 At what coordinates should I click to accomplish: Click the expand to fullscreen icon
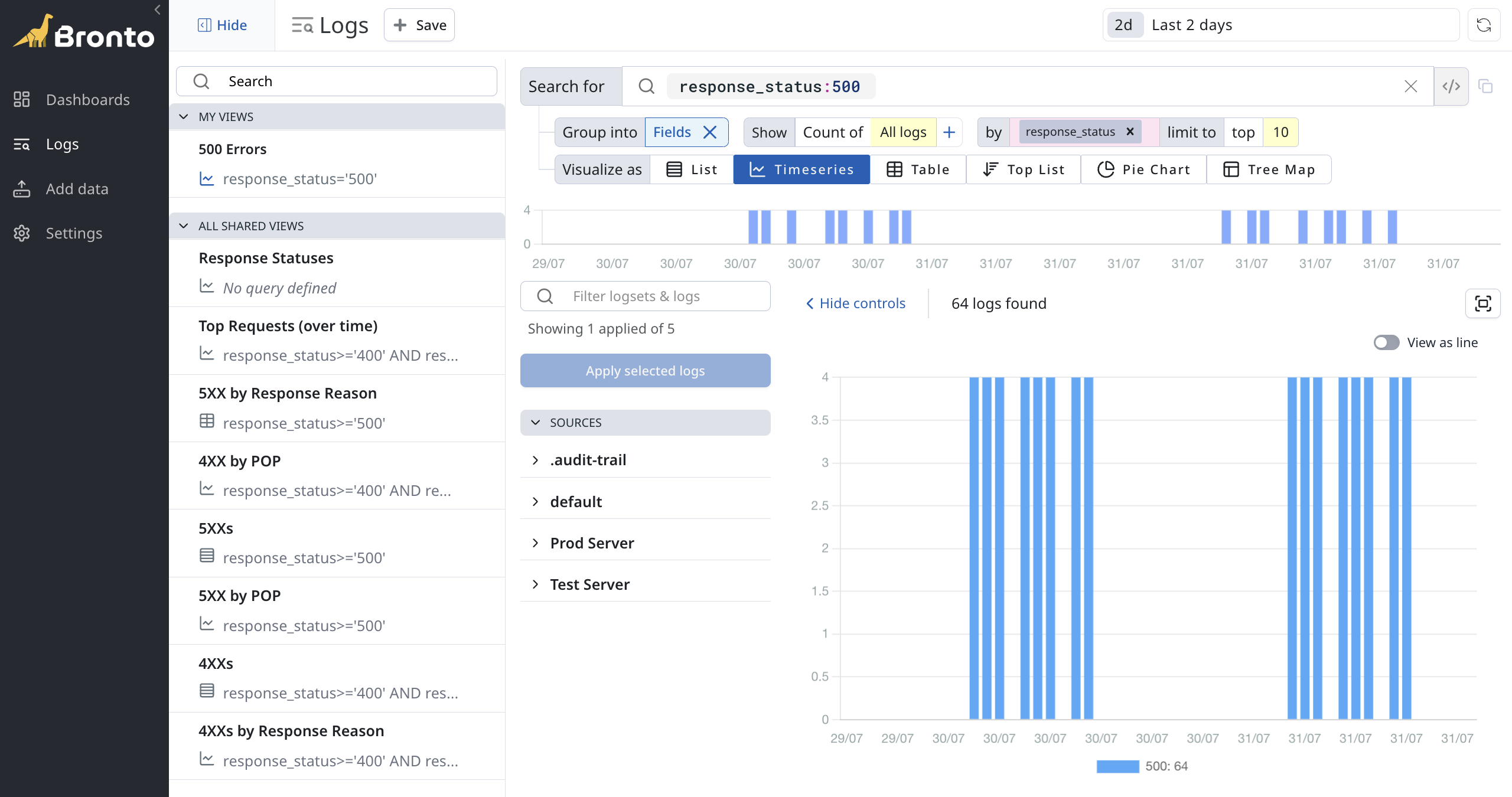1484,303
